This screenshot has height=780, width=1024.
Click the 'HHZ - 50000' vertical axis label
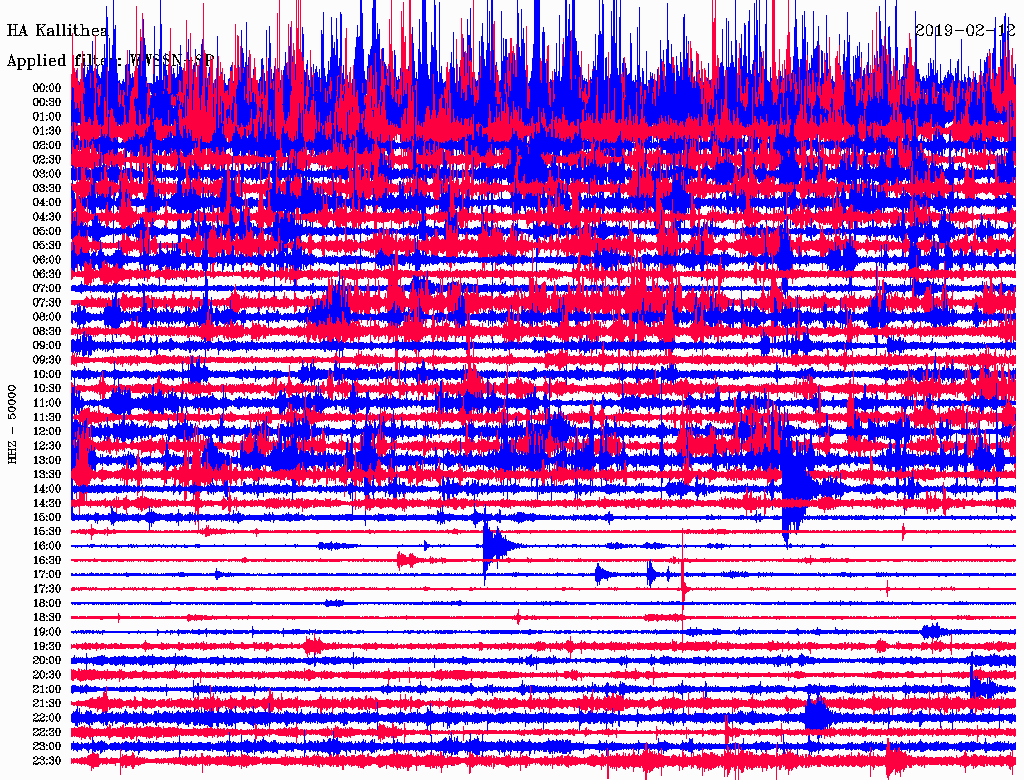[x=12, y=425]
